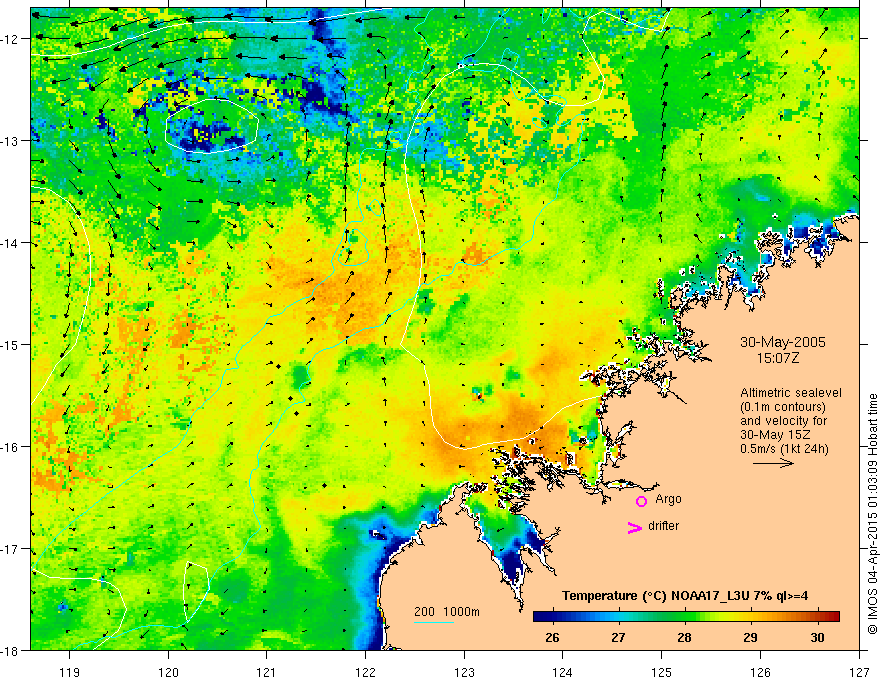Click the '200 1000m' depth label

pyautogui.click(x=447, y=612)
